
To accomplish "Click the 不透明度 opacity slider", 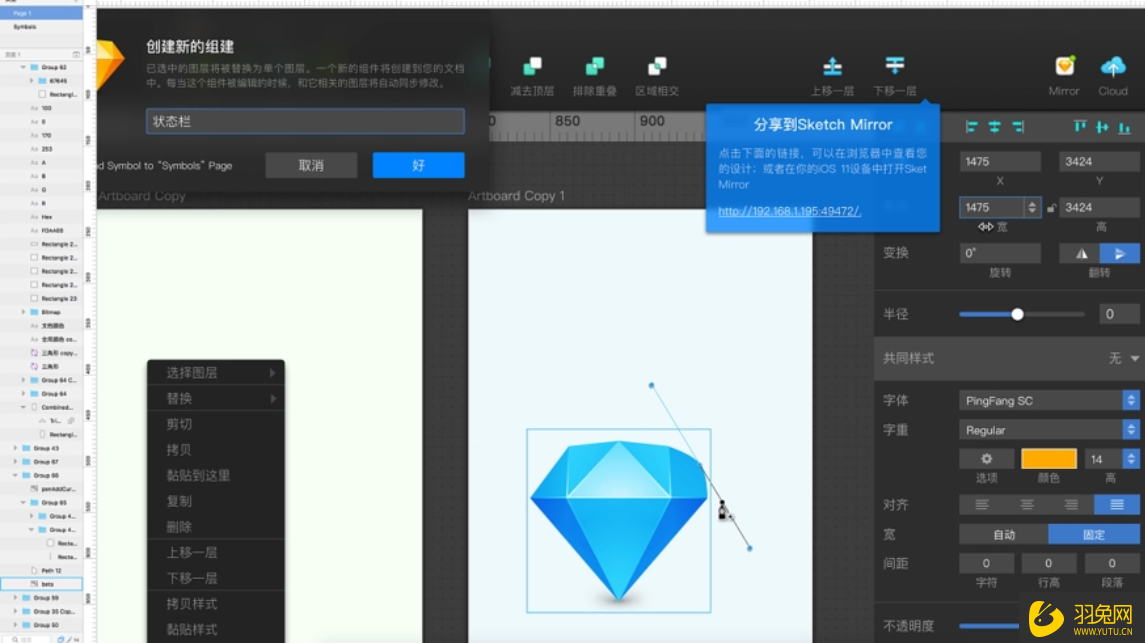I will pos(989,625).
